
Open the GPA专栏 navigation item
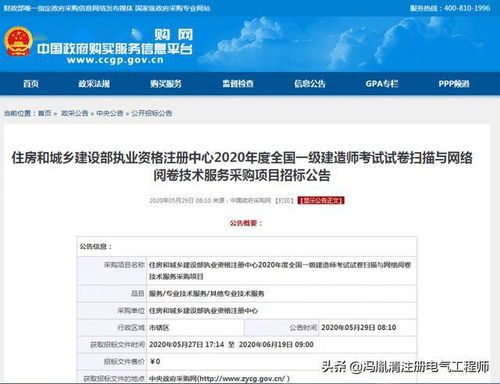(x=382, y=84)
